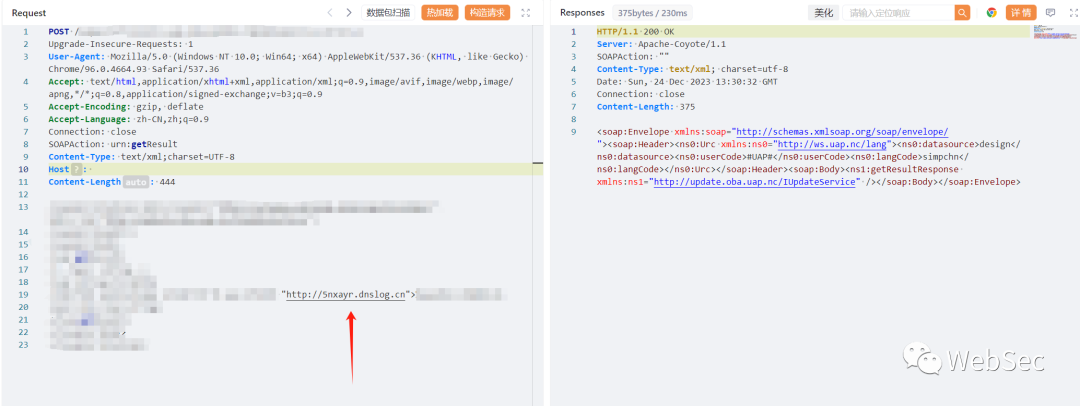Image resolution: width=1080 pixels, height=406 pixels.
Task: Click the 美化 beautify button
Action: pyautogui.click(x=822, y=12)
